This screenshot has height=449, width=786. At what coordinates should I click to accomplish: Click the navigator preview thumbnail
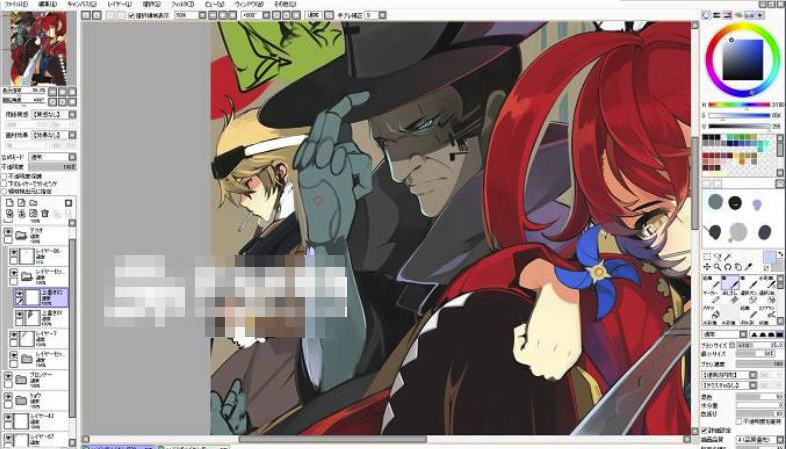tap(38, 48)
